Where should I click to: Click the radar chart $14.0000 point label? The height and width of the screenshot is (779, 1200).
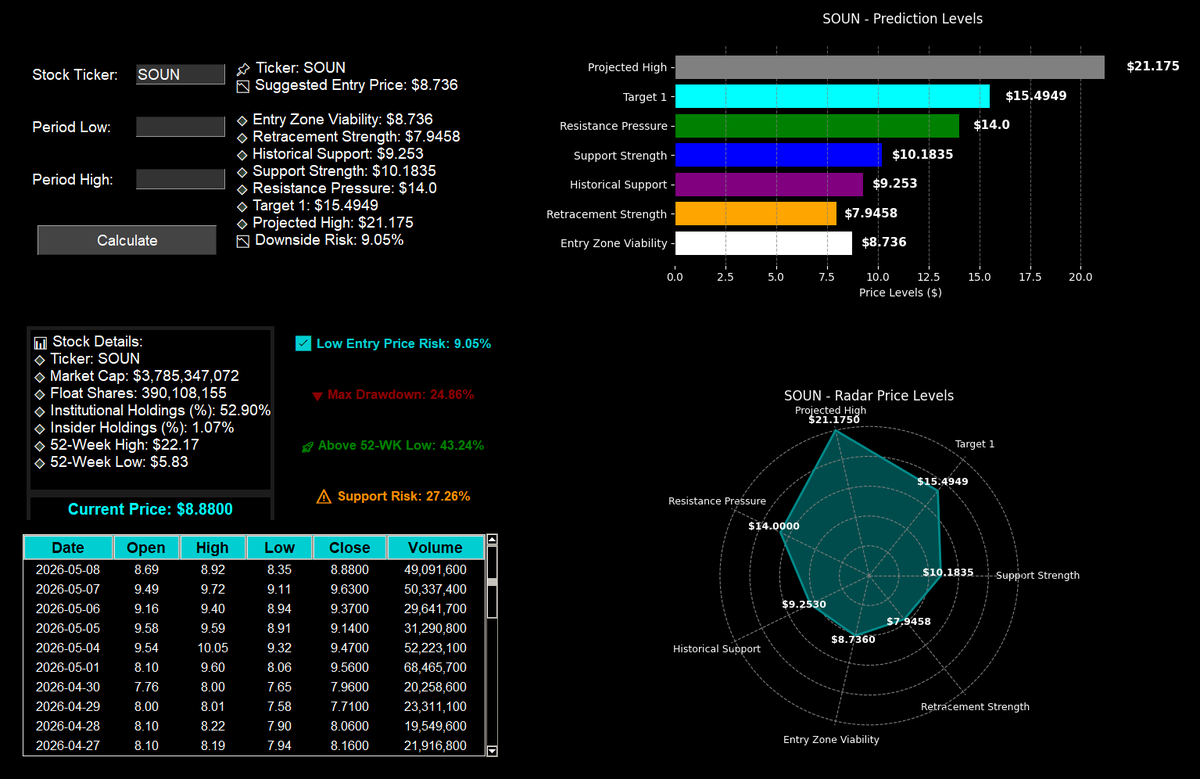774,526
